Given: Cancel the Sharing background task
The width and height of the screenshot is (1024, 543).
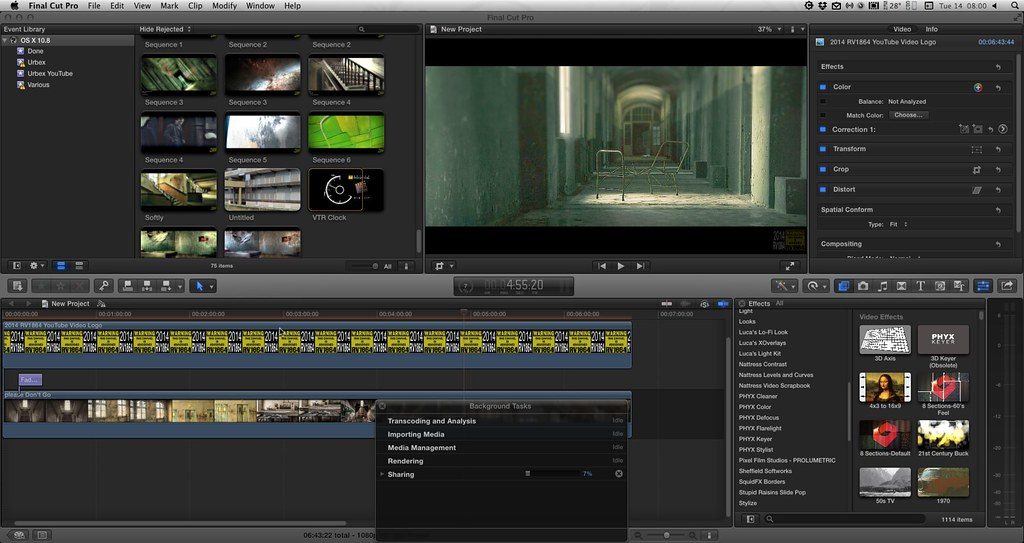Looking at the screenshot, I should click(618, 474).
